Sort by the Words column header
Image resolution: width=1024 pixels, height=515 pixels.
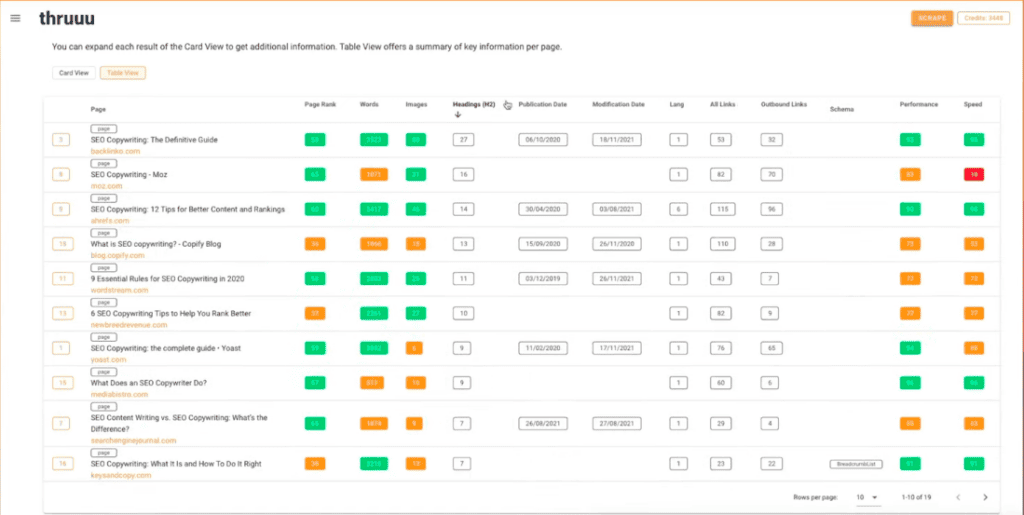click(x=368, y=104)
